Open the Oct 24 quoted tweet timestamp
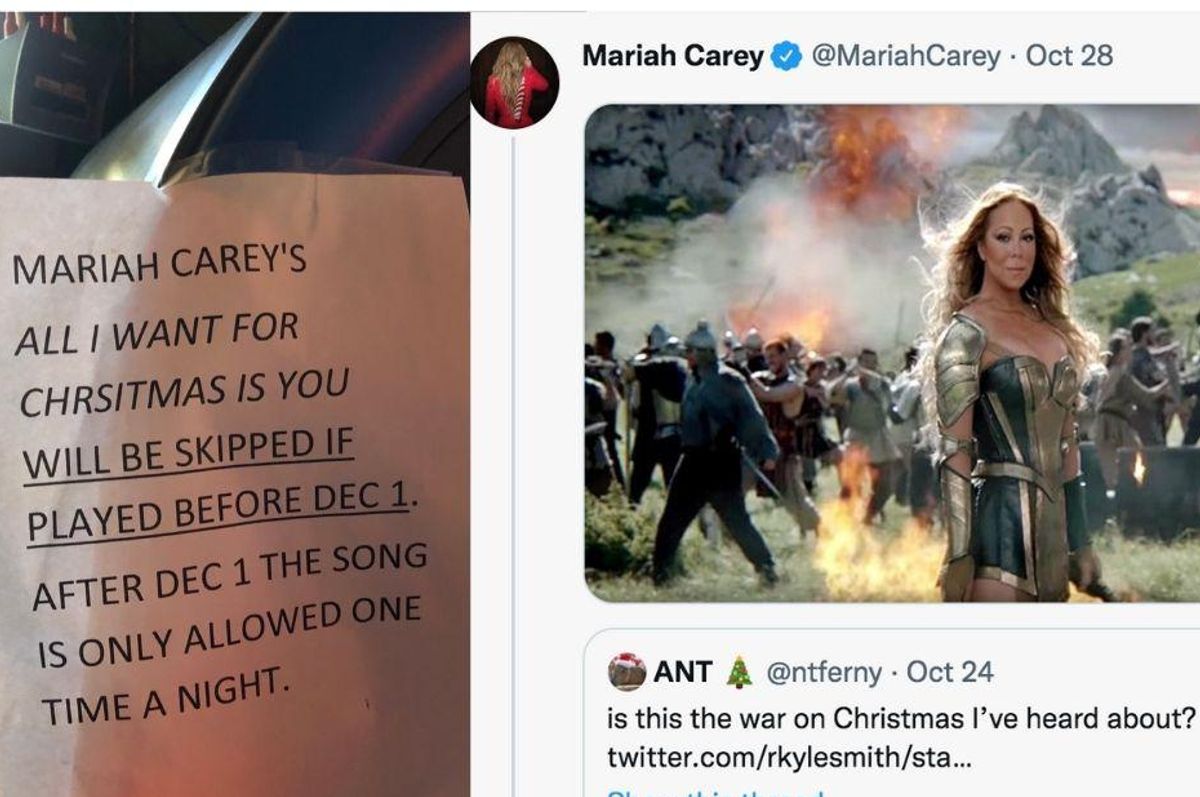 (949, 673)
